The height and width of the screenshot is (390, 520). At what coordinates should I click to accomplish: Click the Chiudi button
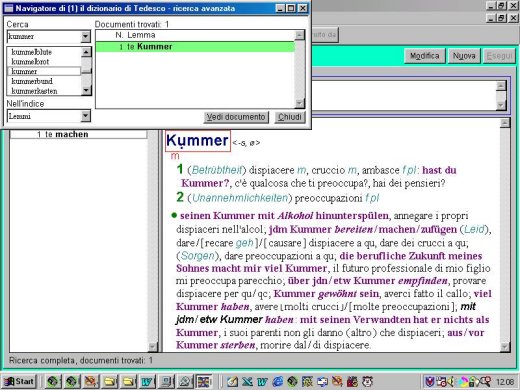pos(290,117)
